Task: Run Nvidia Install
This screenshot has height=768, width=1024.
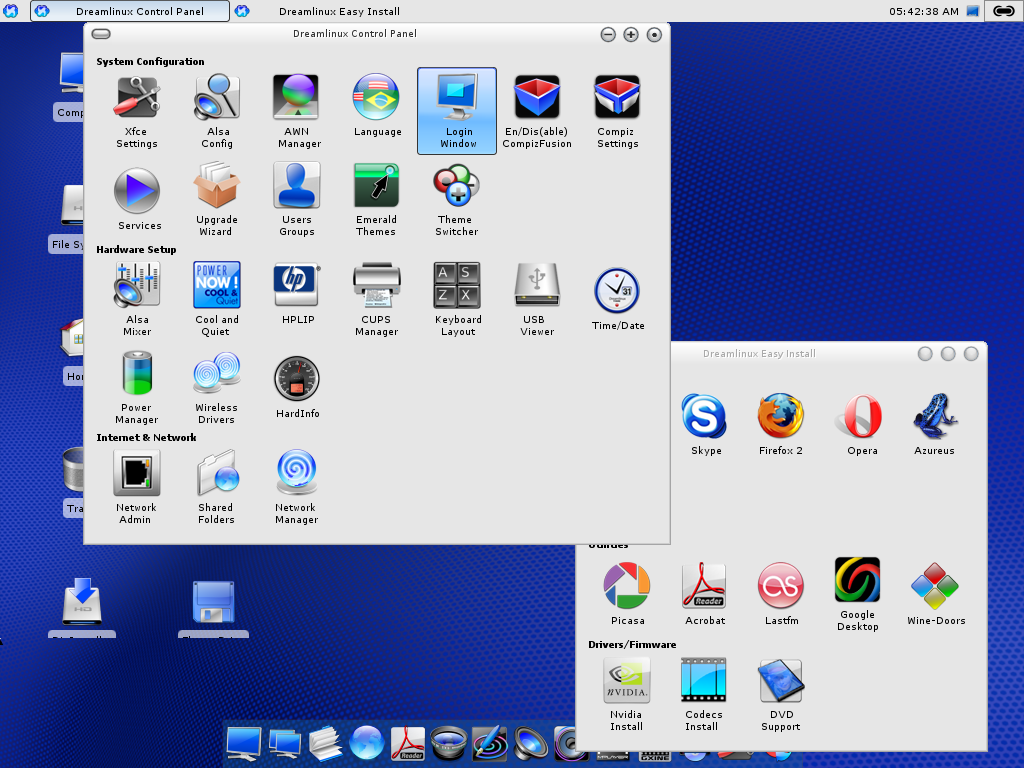Action: pyautogui.click(x=626, y=695)
